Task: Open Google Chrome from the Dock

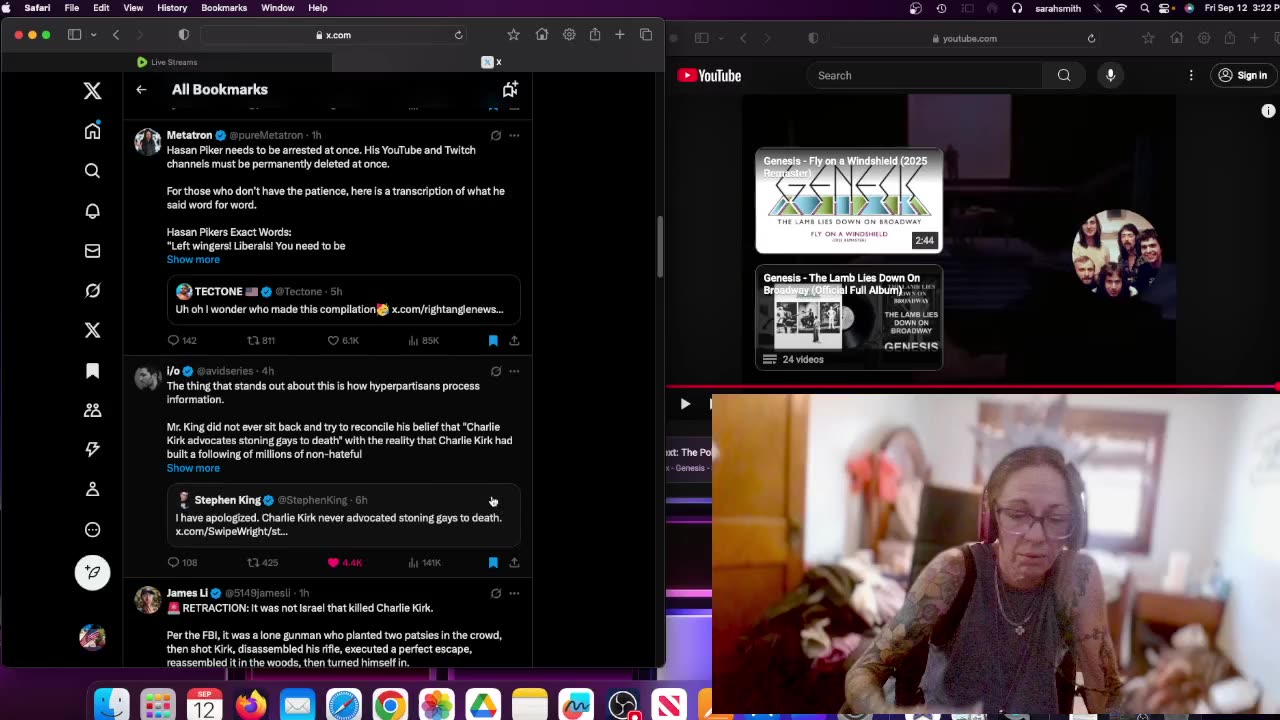Action: click(x=390, y=704)
